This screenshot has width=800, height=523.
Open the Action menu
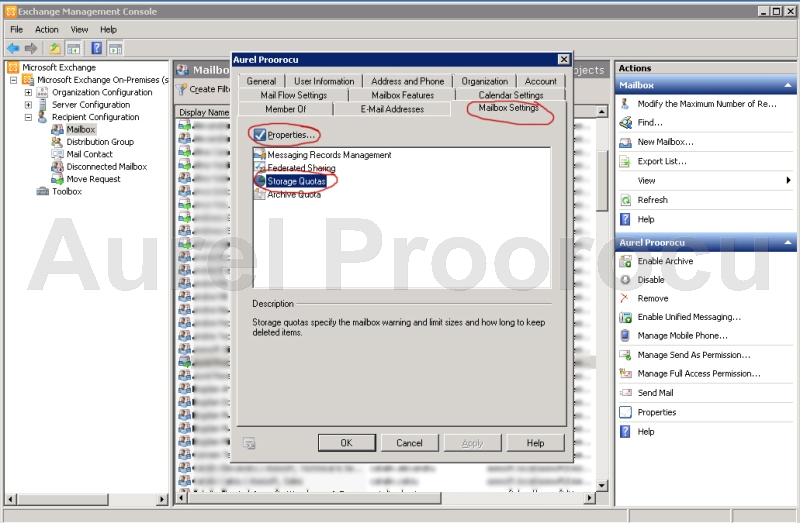coord(46,30)
